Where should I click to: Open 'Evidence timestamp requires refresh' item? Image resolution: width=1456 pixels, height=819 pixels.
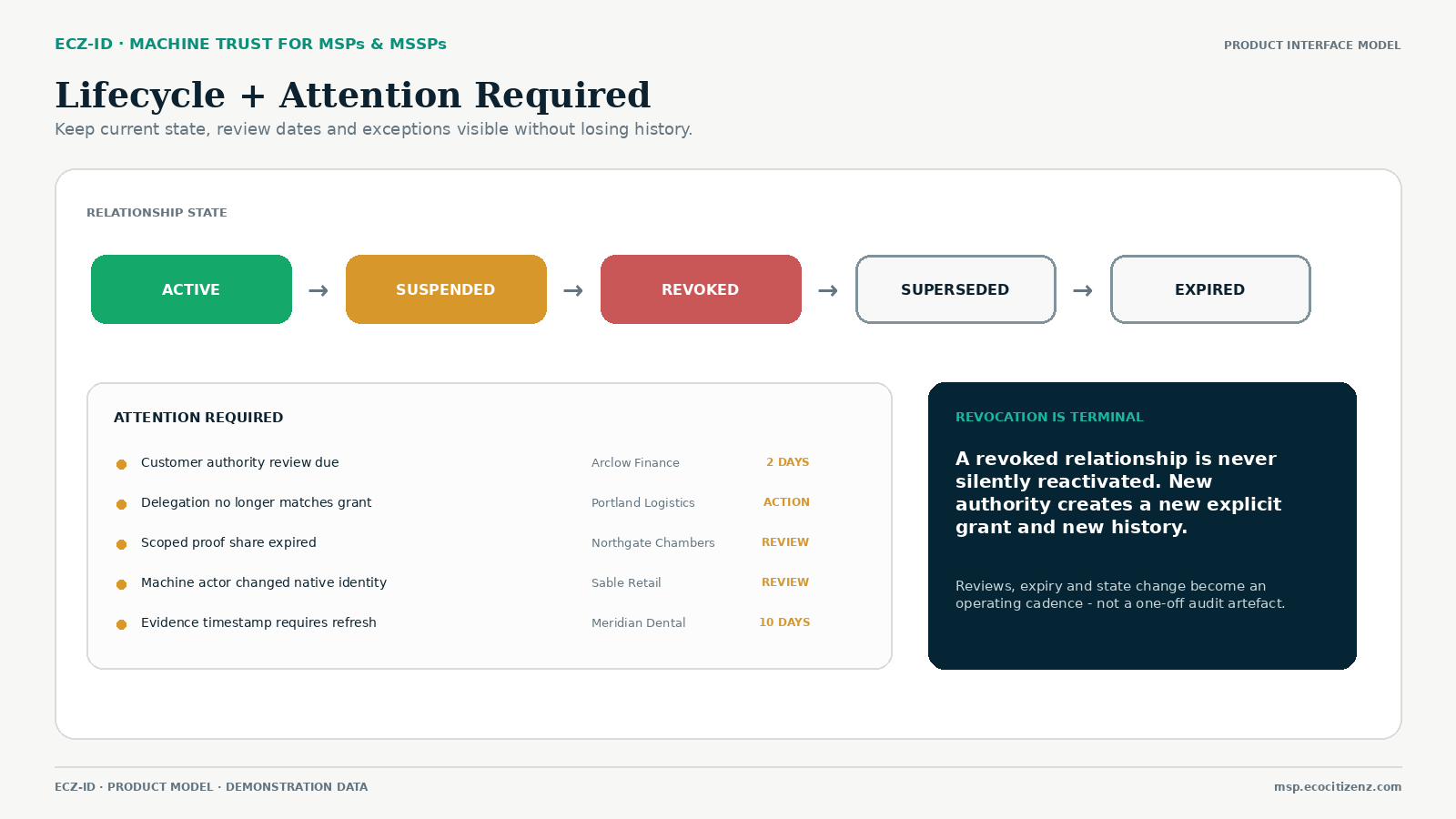[x=258, y=622]
